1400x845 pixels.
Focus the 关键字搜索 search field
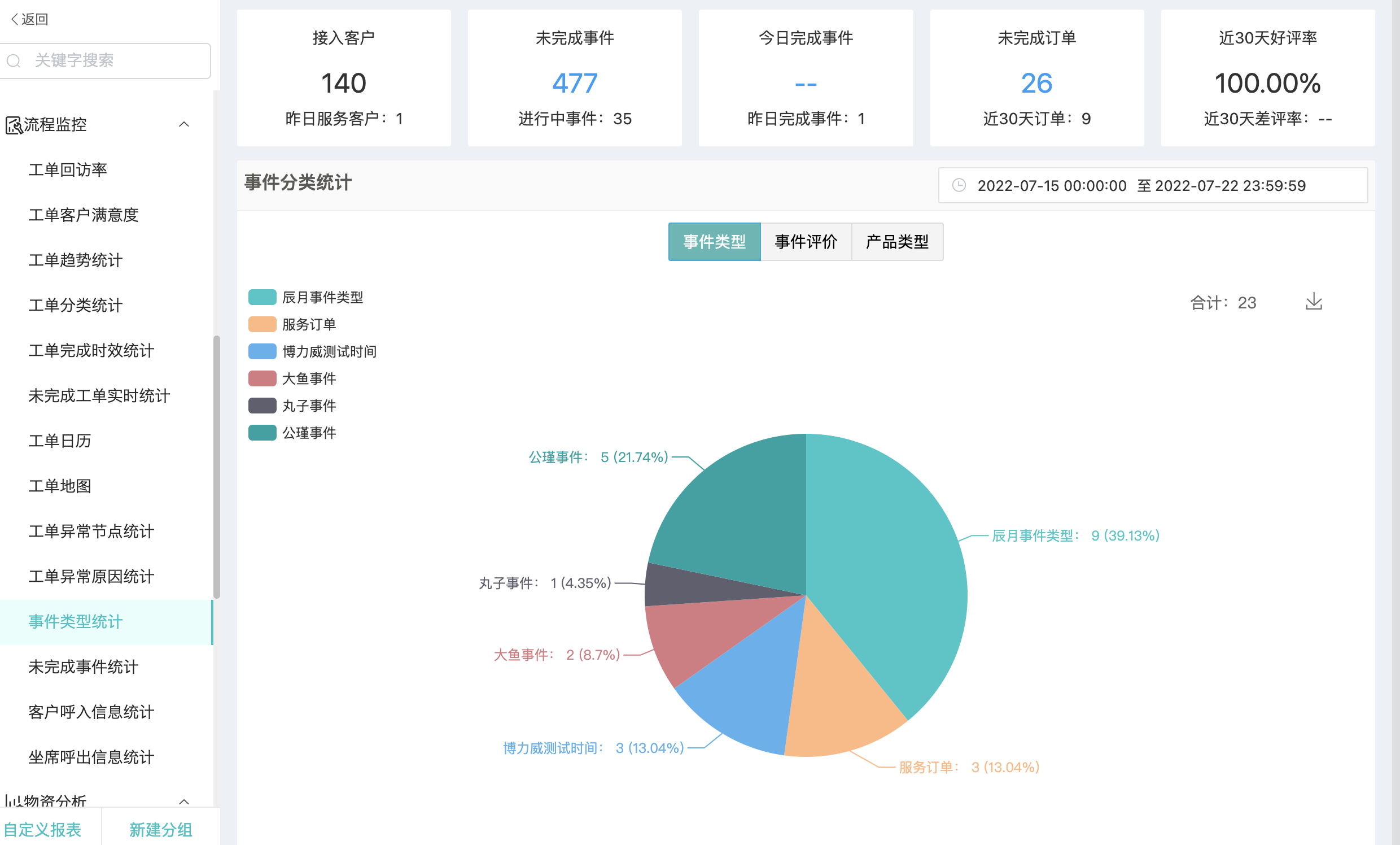point(106,60)
